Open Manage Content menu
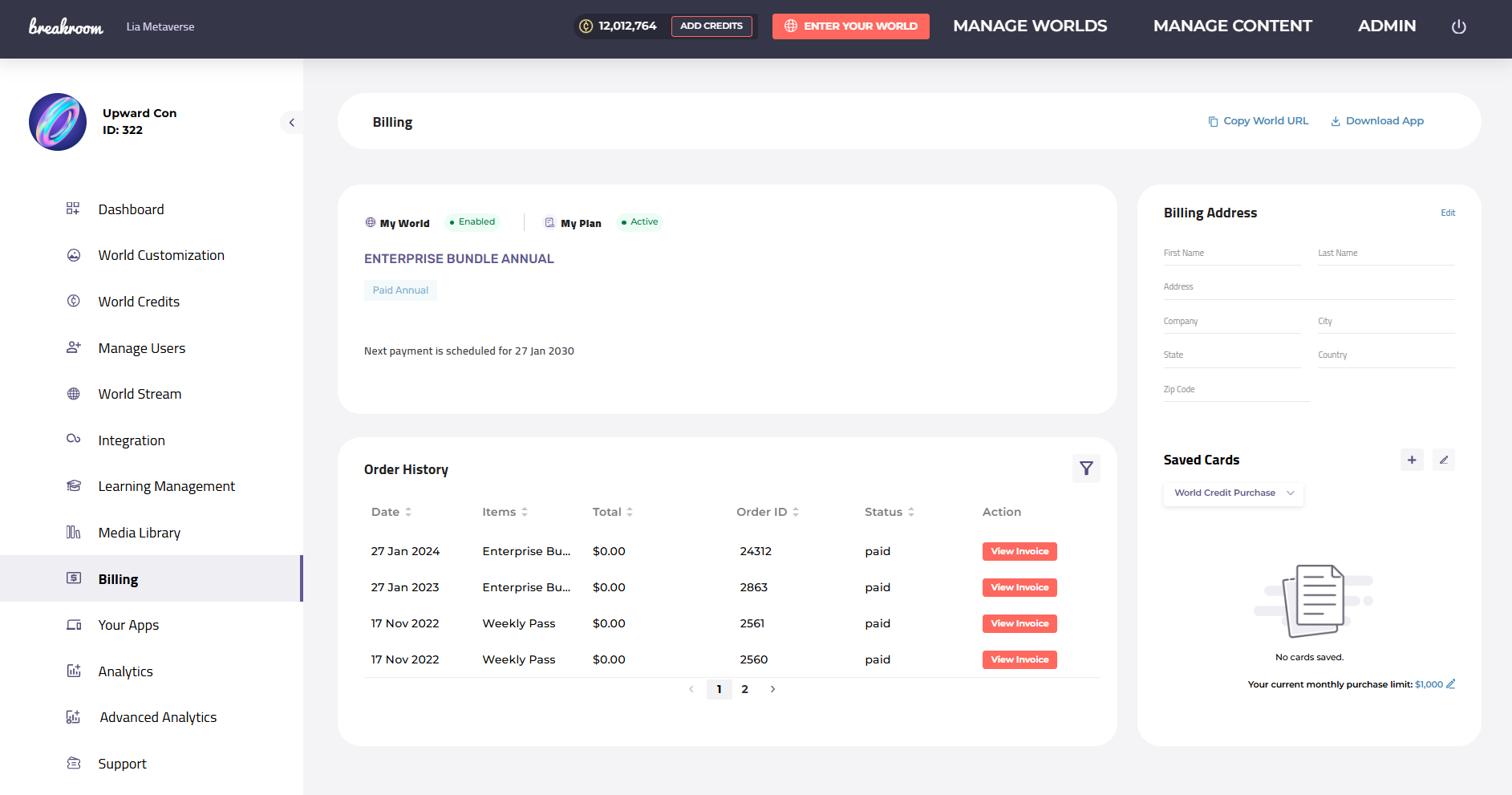Screen dimensions: 1512x795 pyautogui.click(x=1233, y=26)
